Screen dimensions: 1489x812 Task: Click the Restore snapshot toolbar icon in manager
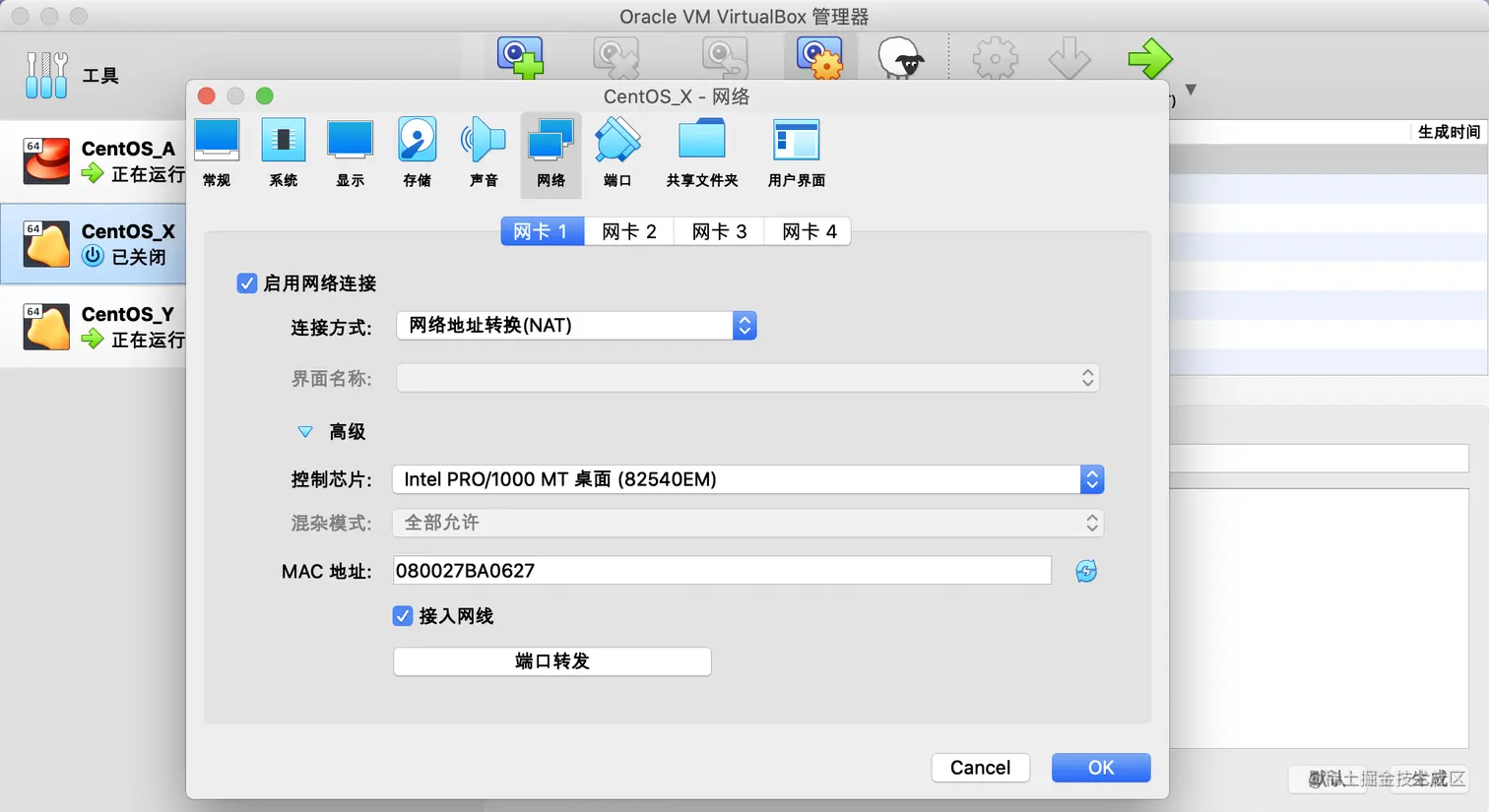pyautogui.click(x=724, y=58)
